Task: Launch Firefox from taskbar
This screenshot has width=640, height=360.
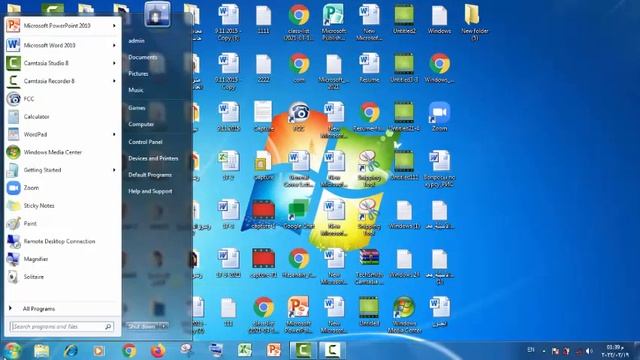Action: tap(158, 351)
